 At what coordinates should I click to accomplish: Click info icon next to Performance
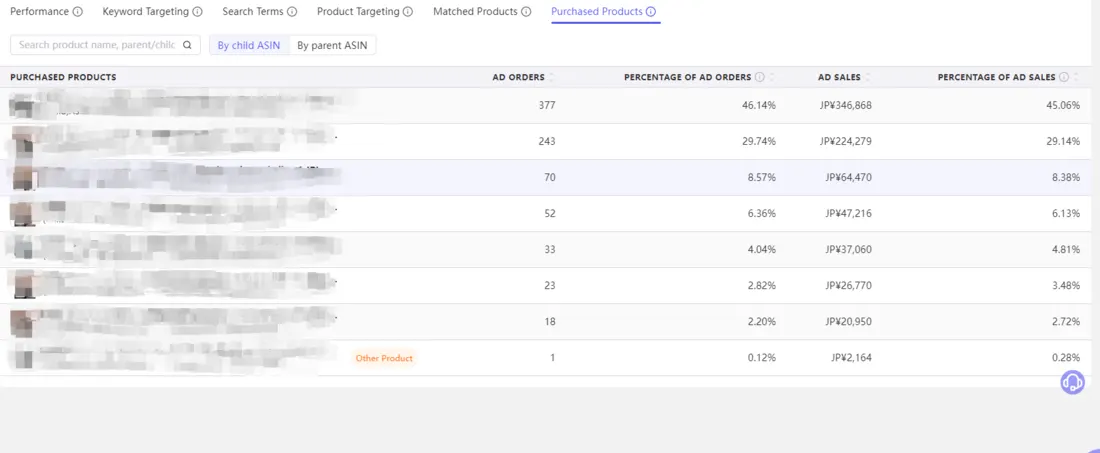pos(78,12)
